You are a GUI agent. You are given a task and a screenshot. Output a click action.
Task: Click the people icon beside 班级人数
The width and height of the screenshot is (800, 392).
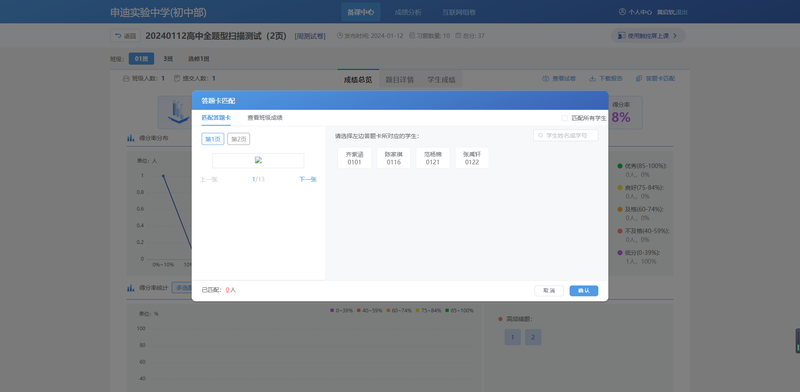coord(126,79)
